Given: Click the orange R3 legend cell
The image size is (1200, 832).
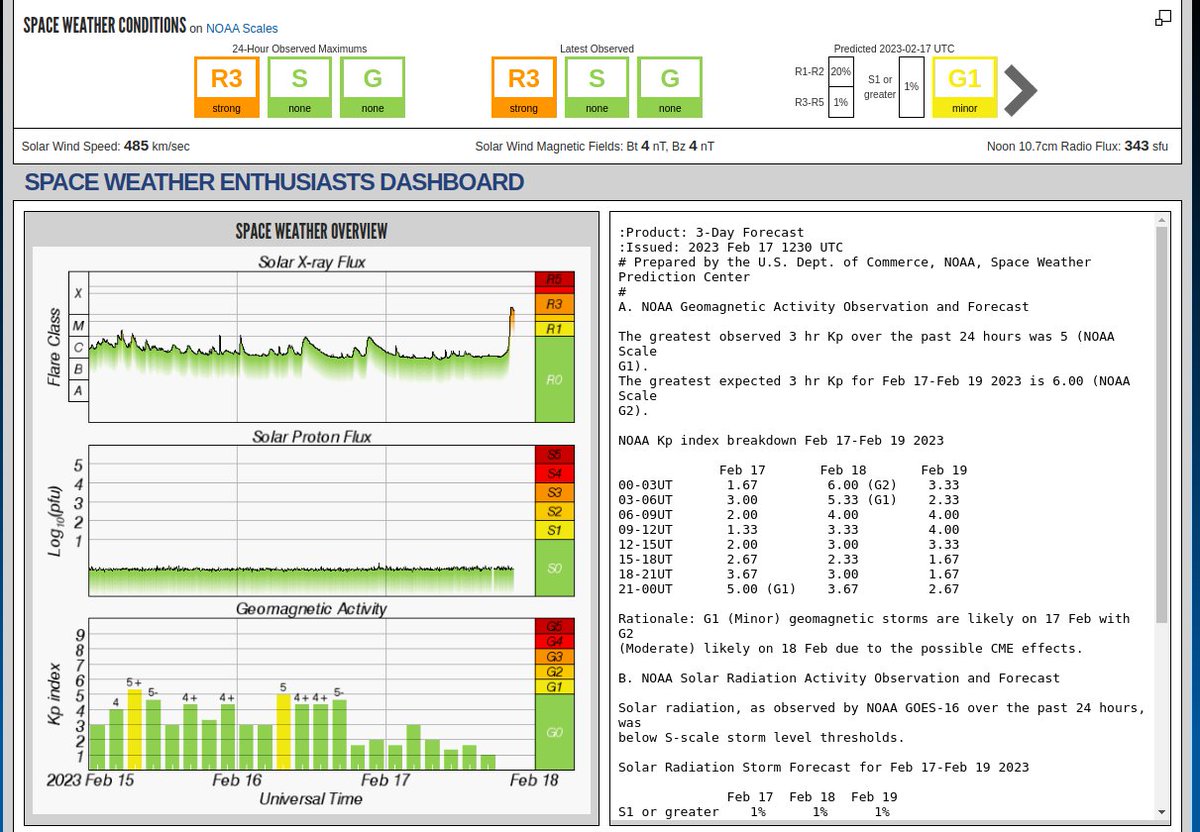Looking at the screenshot, I should coord(554,304).
